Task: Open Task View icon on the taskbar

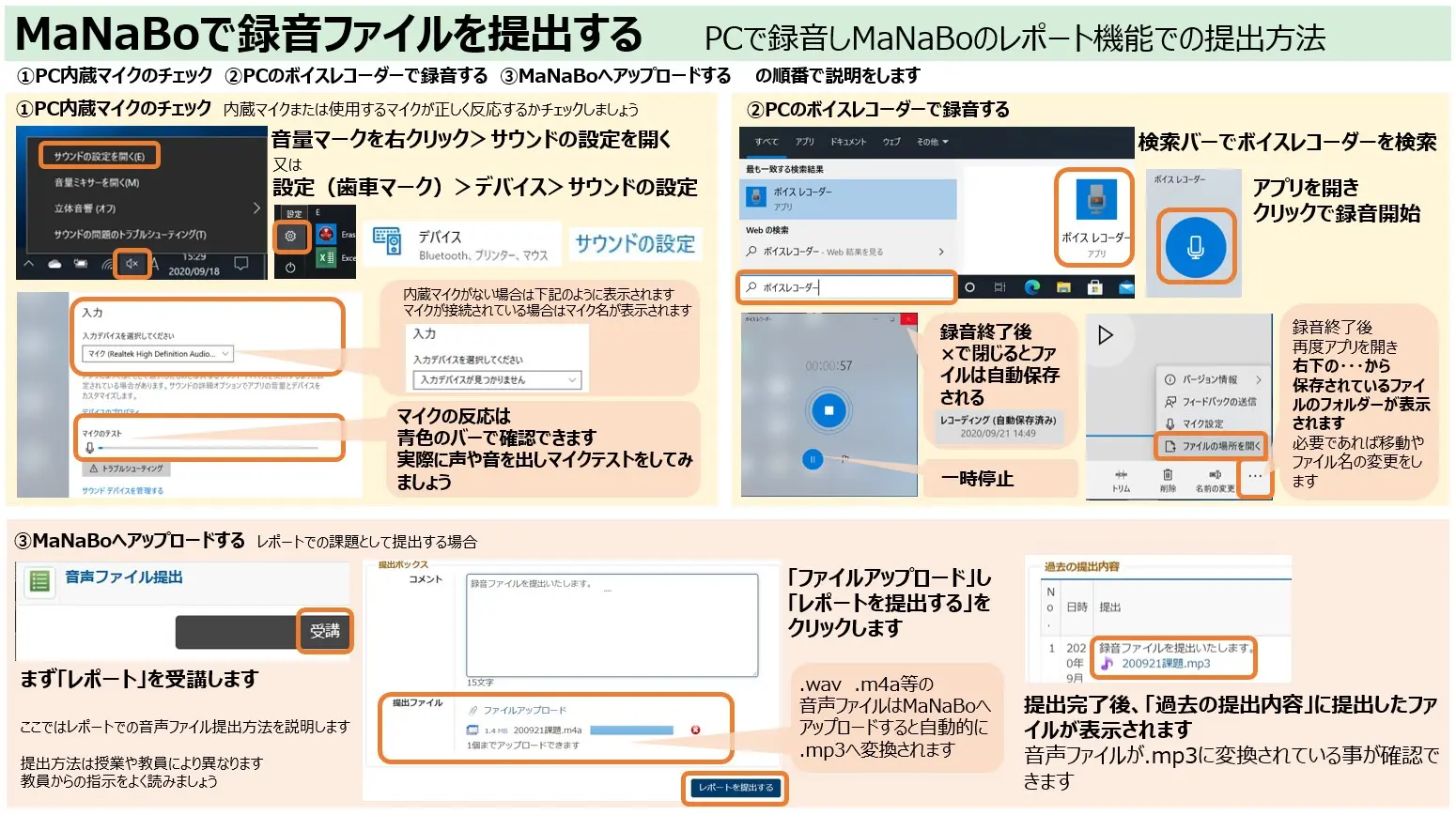Action: coord(999,287)
